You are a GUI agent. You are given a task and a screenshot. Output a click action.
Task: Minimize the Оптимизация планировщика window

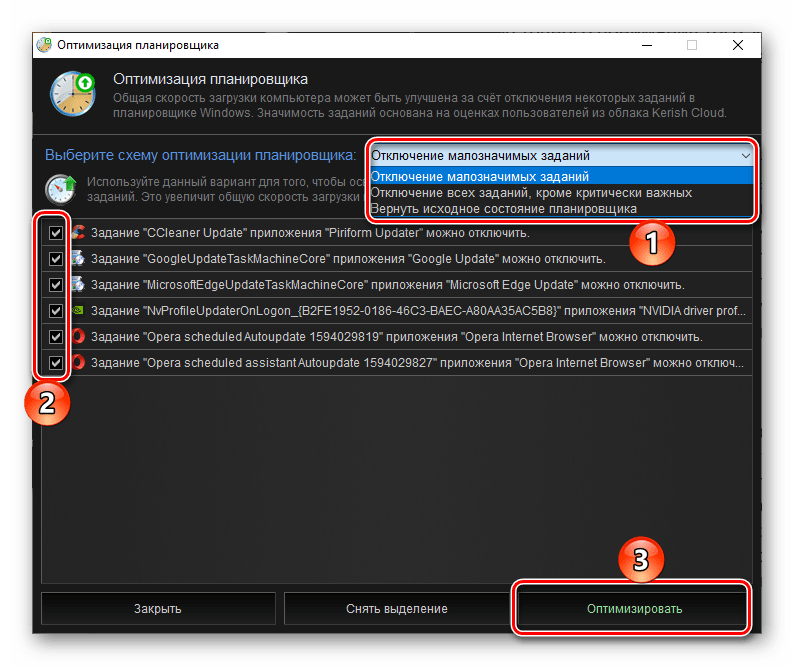coord(647,45)
